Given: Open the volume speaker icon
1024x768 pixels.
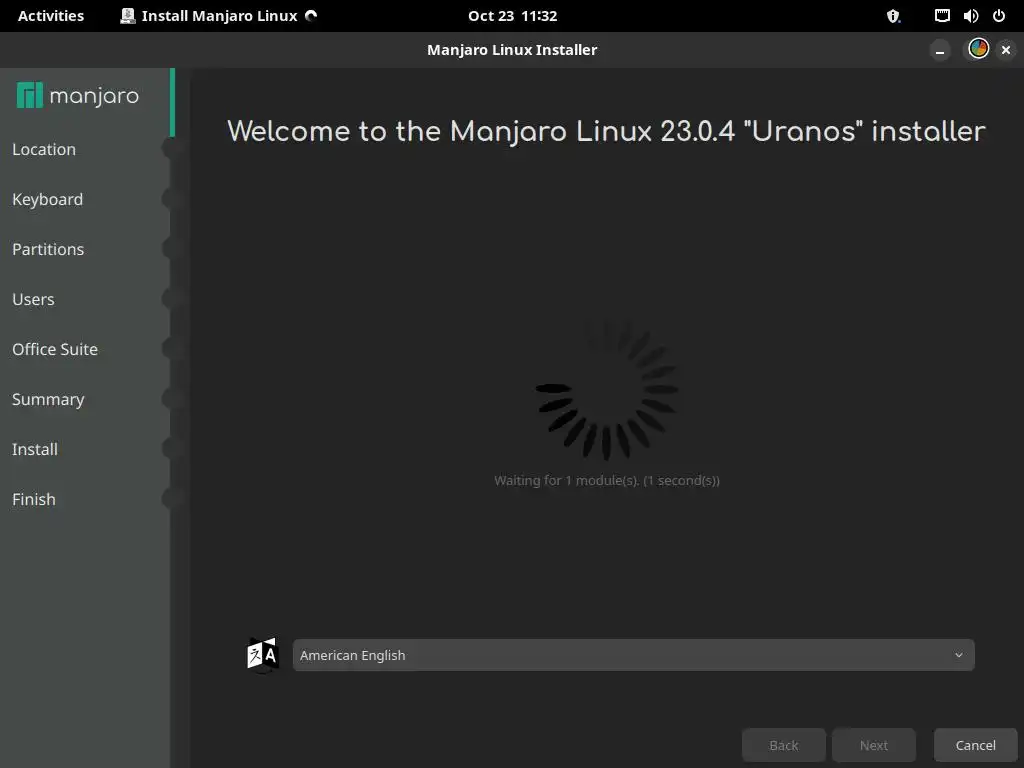Looking at the screenshot, I should point(970,16).
